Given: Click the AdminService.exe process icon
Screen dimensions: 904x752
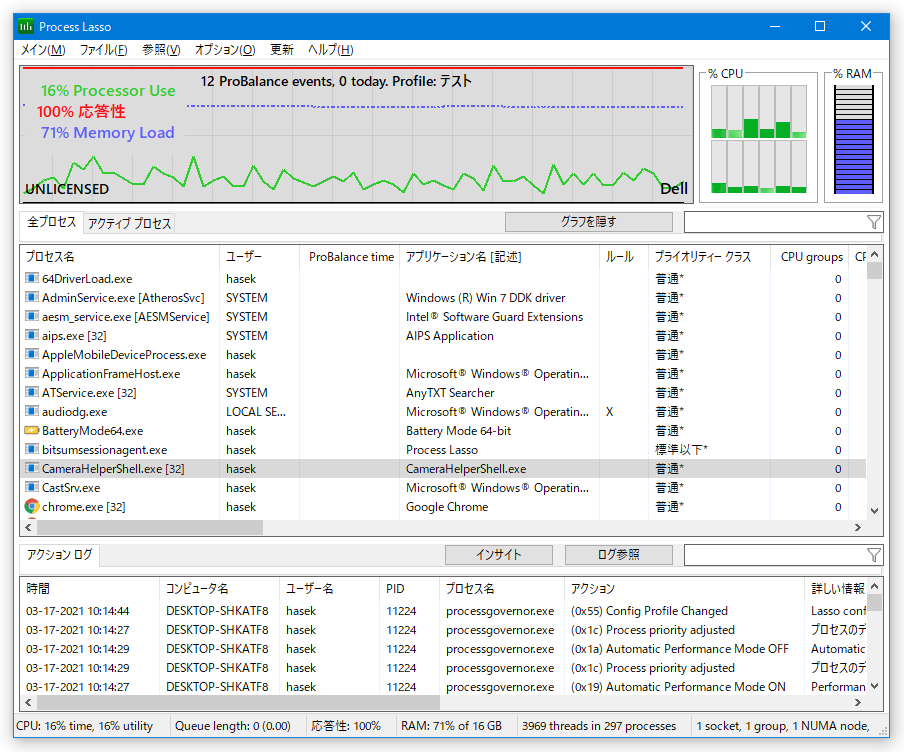Looking at the screenshot, I should pyautogui.click(x=32, y=298).
